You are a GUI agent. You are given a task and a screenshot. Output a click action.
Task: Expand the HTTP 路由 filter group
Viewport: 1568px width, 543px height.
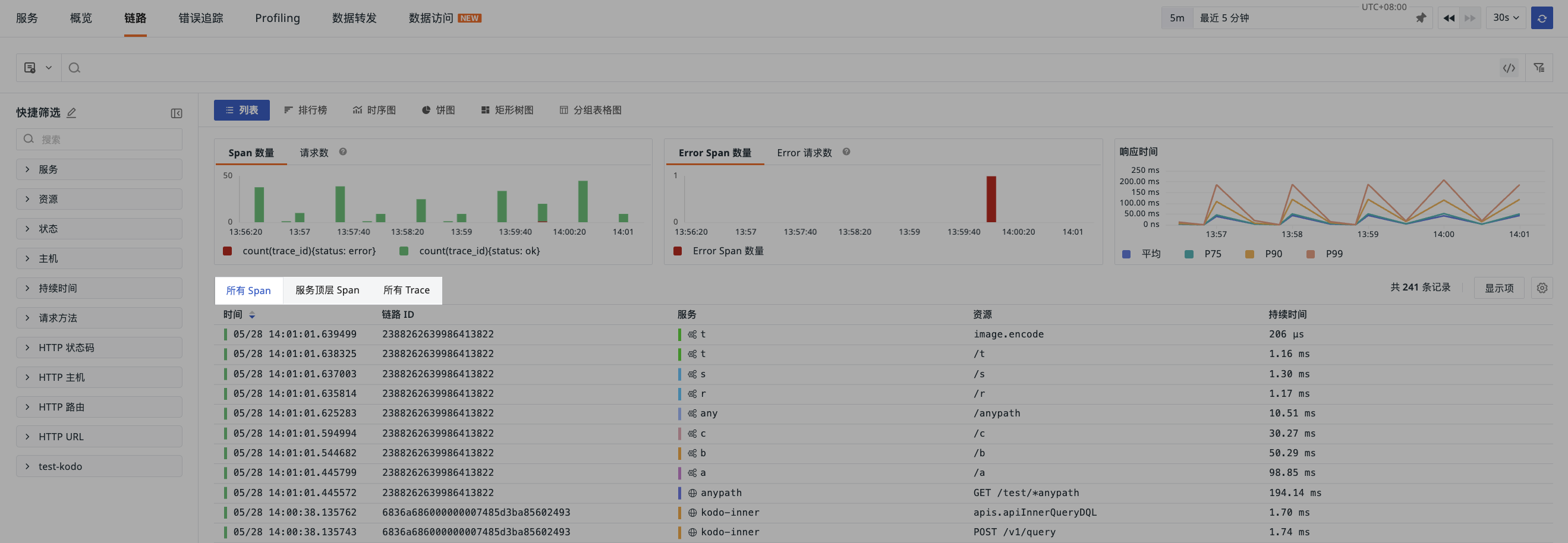(99, 407)
